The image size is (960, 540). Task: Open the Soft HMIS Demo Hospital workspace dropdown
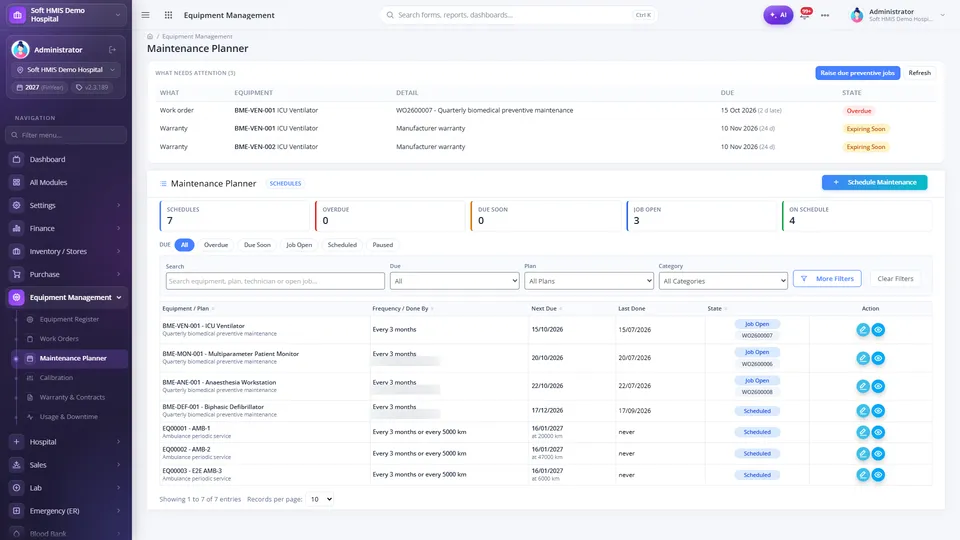pos(66,15)
